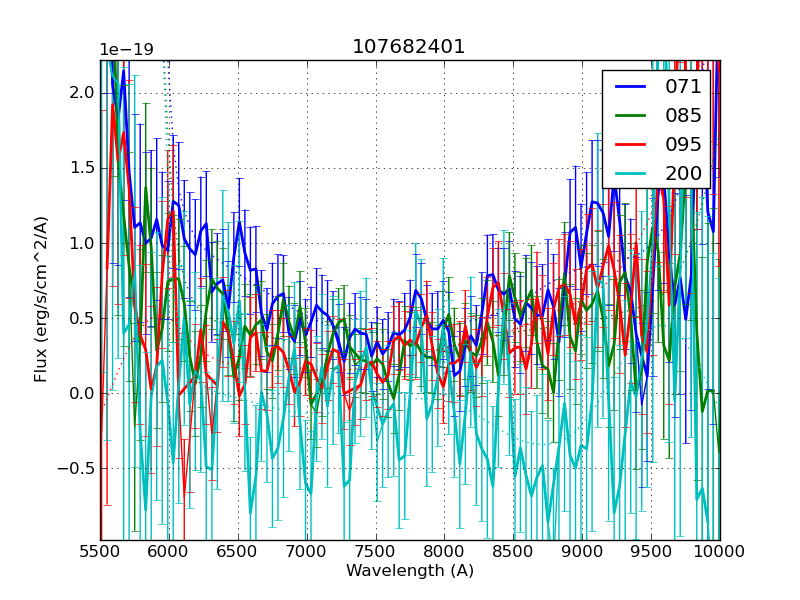
Task: Click the Wavelength (A) x-axis label
Action: pos(410,571)
